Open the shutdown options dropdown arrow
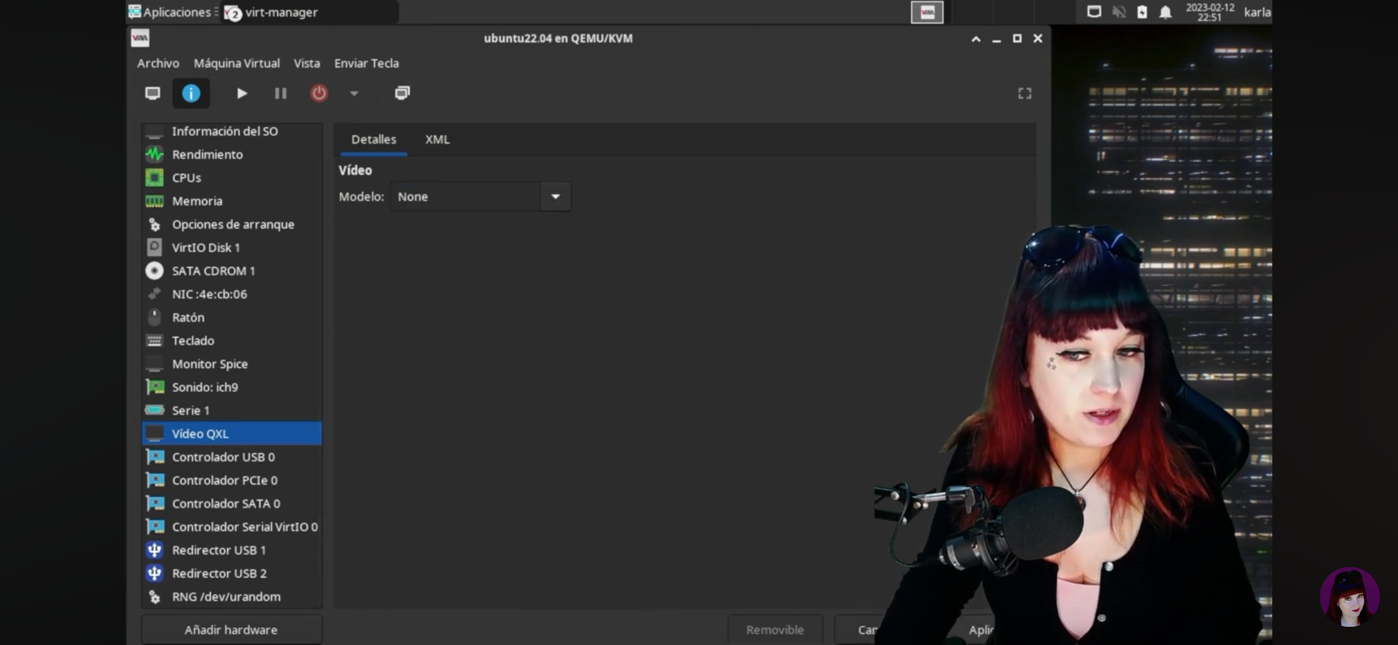This screenshot has height=645, width=1398. click(354, 93)
